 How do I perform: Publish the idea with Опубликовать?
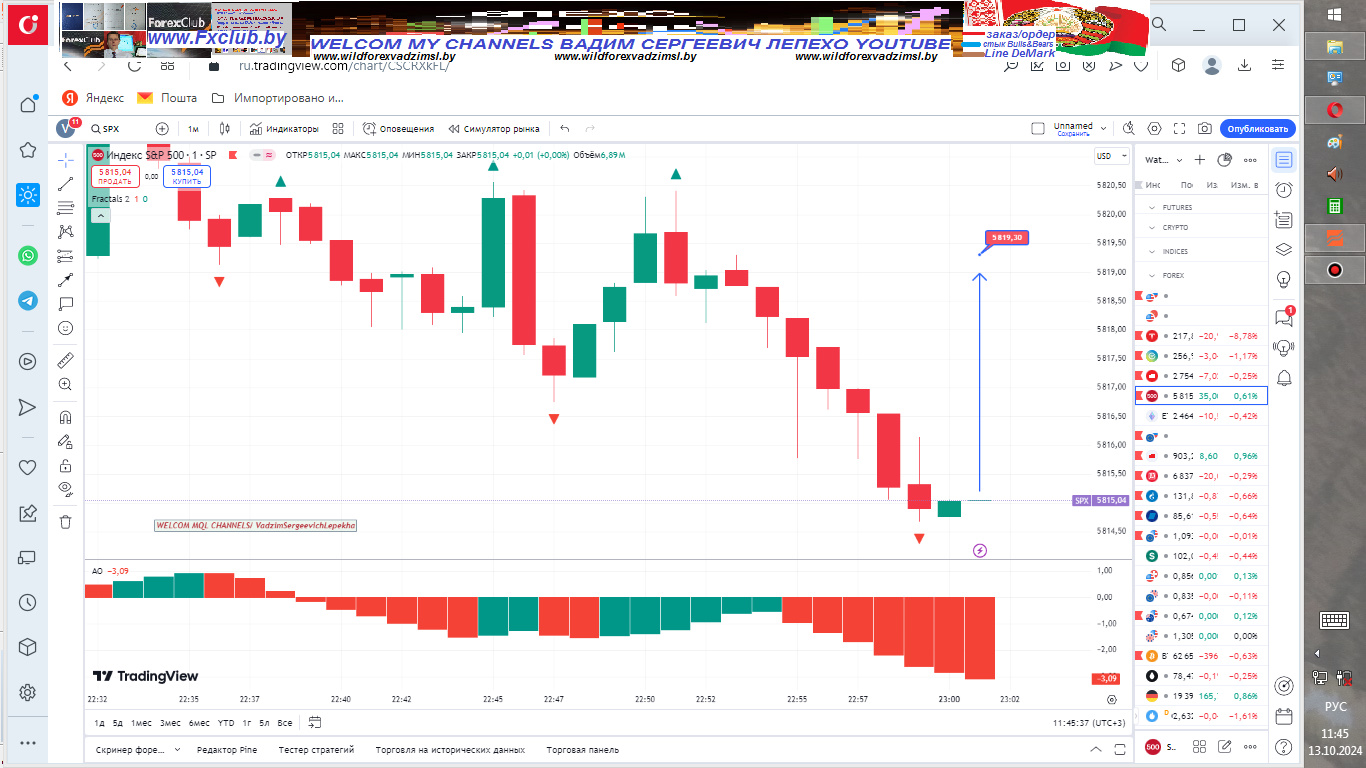1258,129
